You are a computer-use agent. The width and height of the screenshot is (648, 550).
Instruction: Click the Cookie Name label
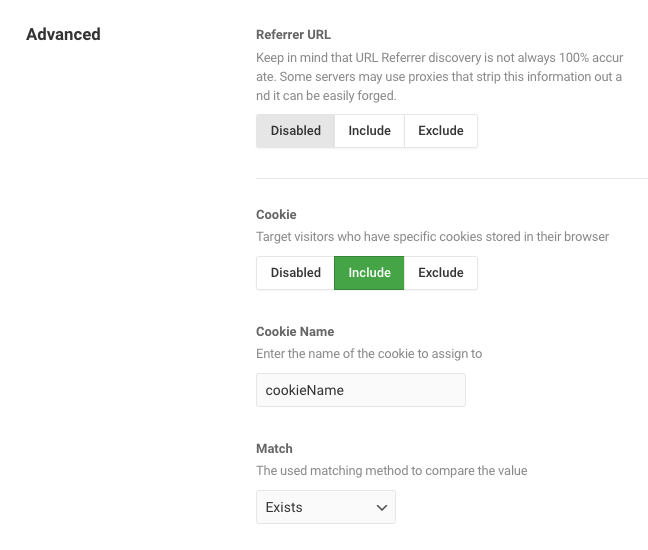pos(295,331)
